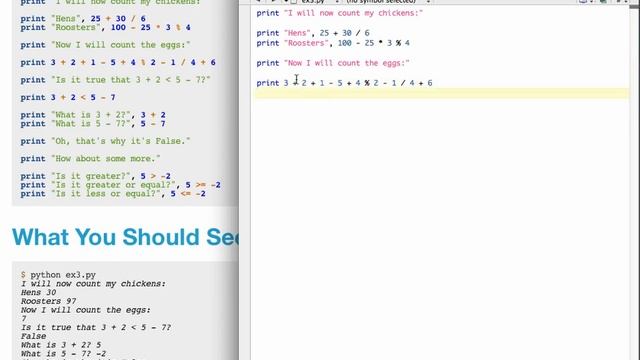Click web page code print "Is it true that 3 + 2 < 5 - 7?"
Viewport: 640px width, 360px height.
(x=116, y=80)
